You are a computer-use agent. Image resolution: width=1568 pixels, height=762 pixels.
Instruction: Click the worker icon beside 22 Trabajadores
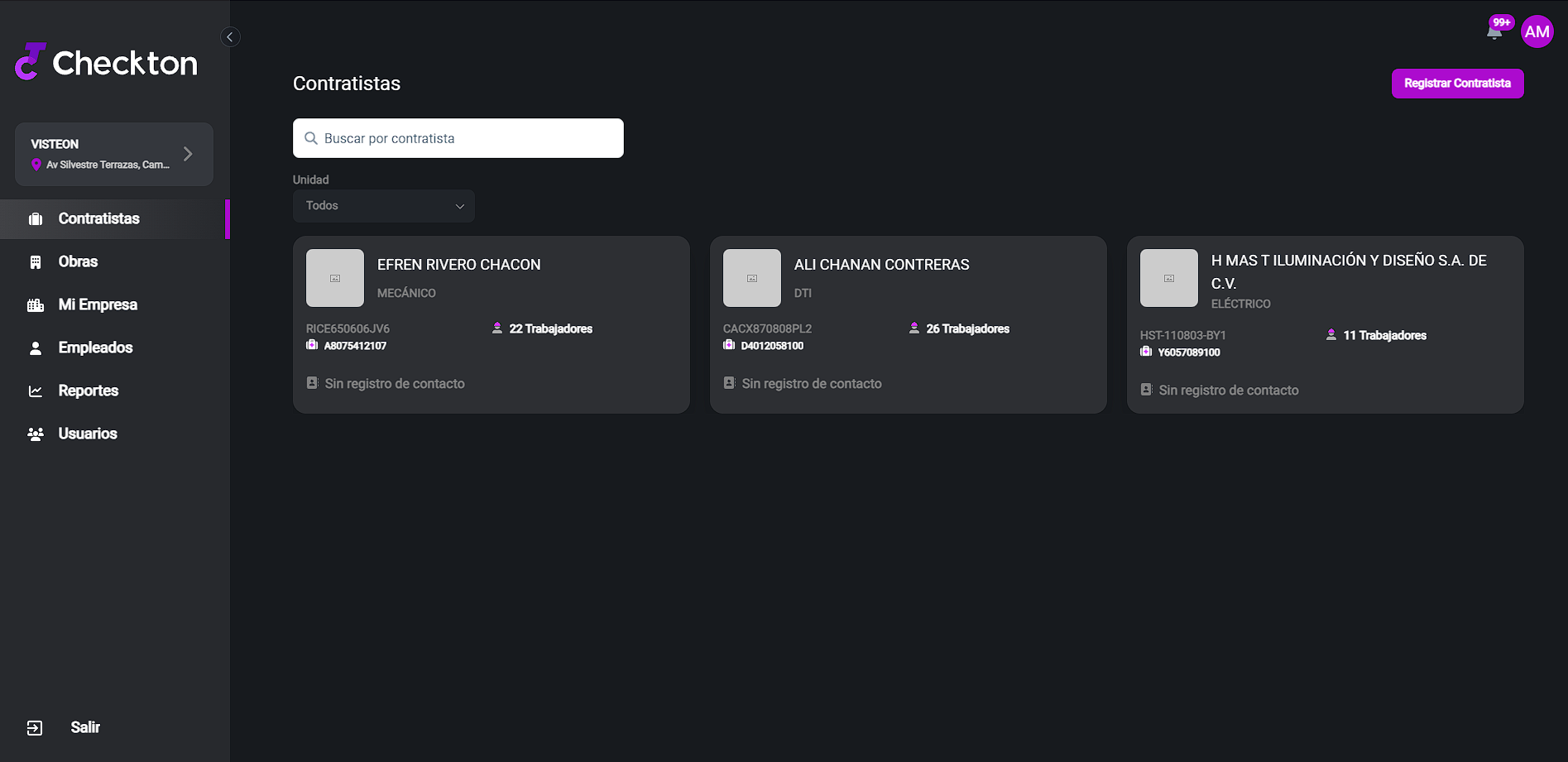click(497, 328)
